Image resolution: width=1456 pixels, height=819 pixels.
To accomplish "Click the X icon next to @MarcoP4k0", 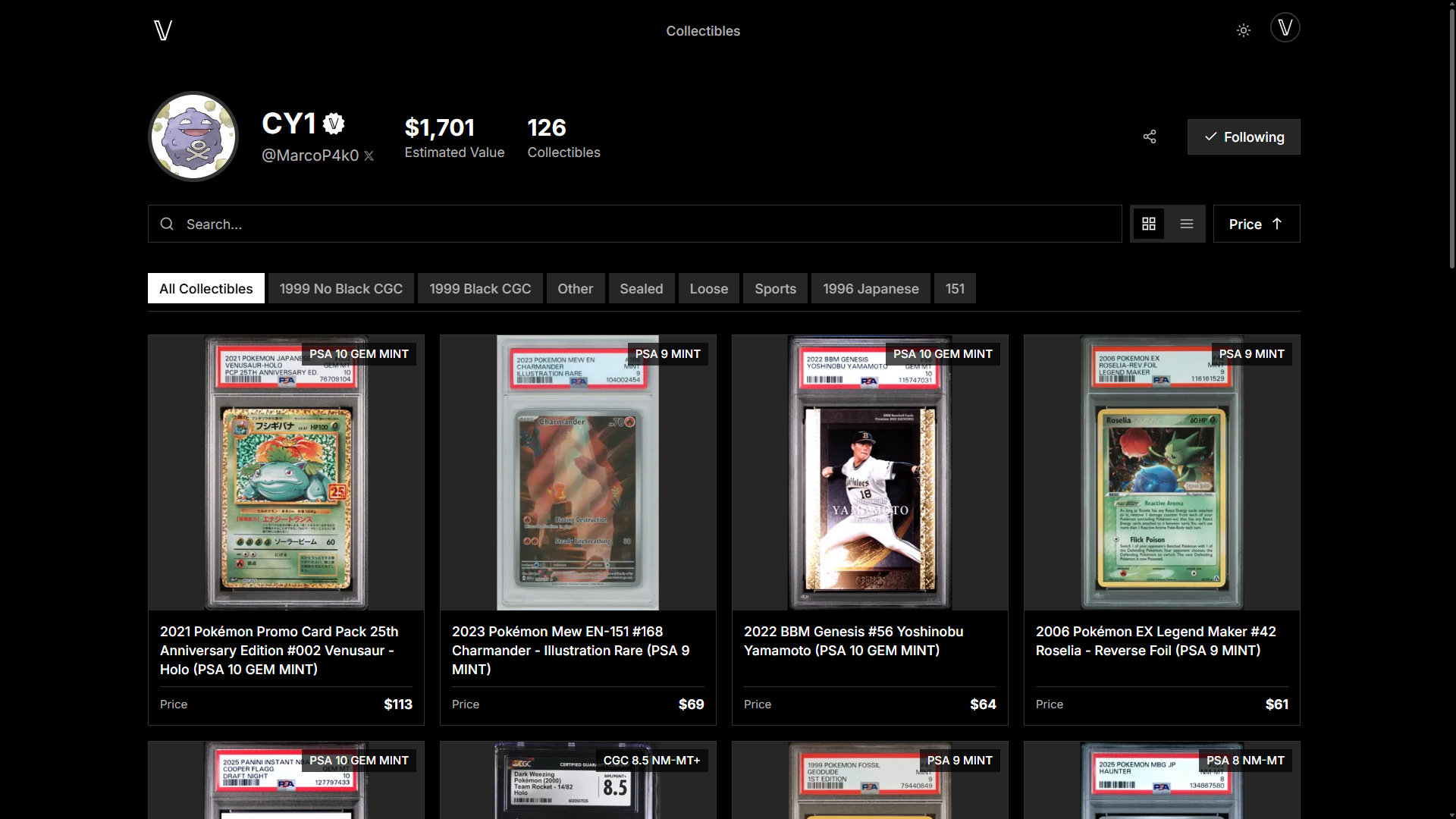I will point(369,155).
